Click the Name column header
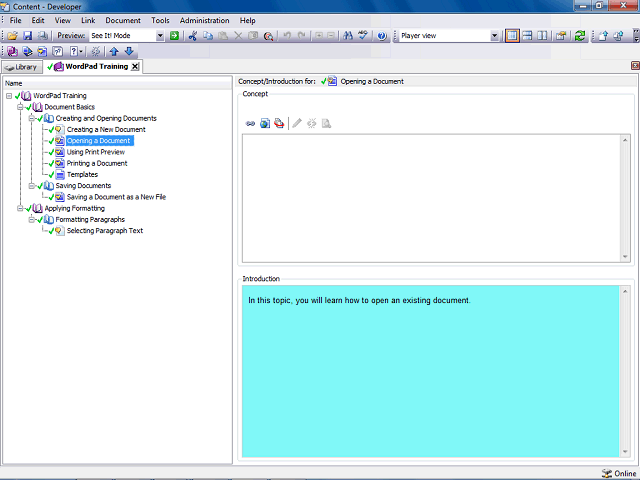This screenshot has width=640, height=480. [x=118, y=83]
